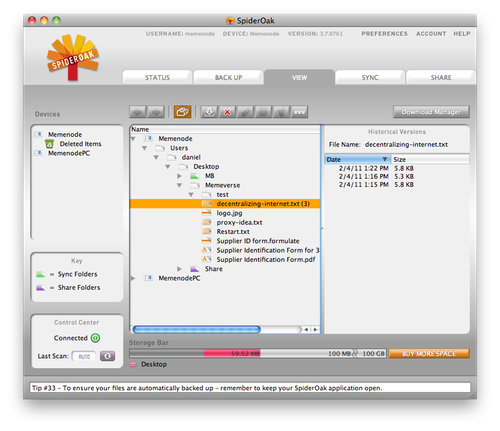Image resolution: width=500 pixels, height=431 pixels.
Task: Open the ACCOUNT menu
Action: pos(431,34)
